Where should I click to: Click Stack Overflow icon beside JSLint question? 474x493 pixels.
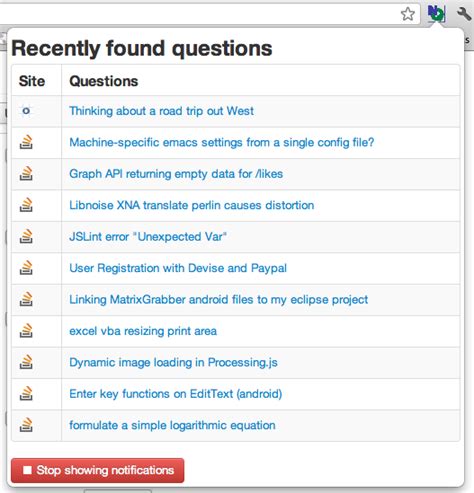pos(26,236)
